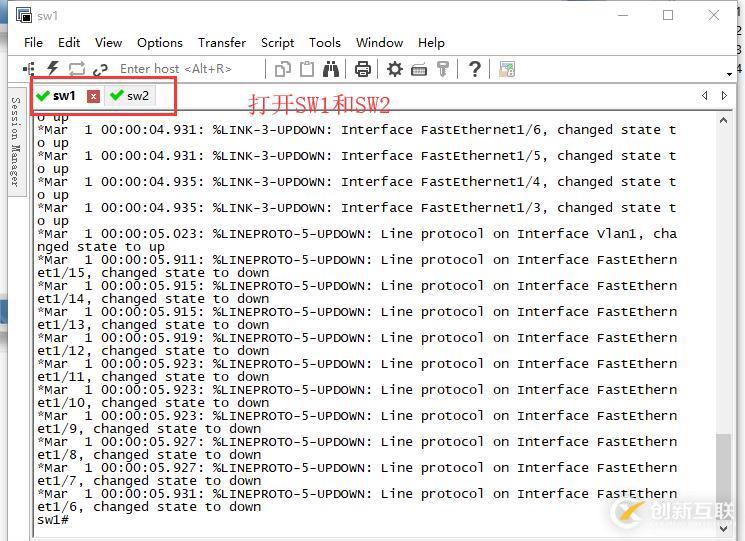Viewport: 745px width, 541px height.
Task: Click the public-key assistant key icon
Action: point(443,69)
